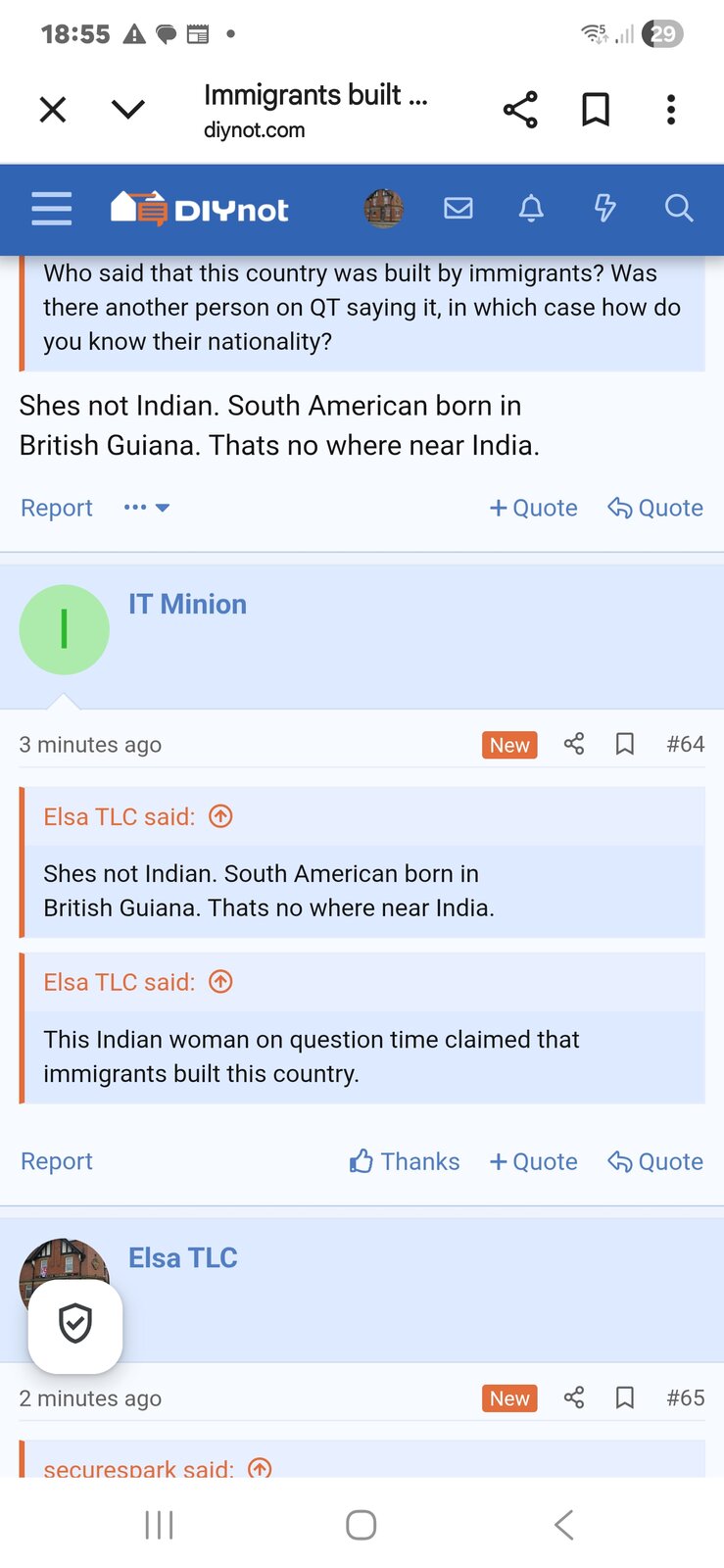724x1568 pixels.
Task: Toggle the browser page bookmark icon
Action: tap(596, 110)
